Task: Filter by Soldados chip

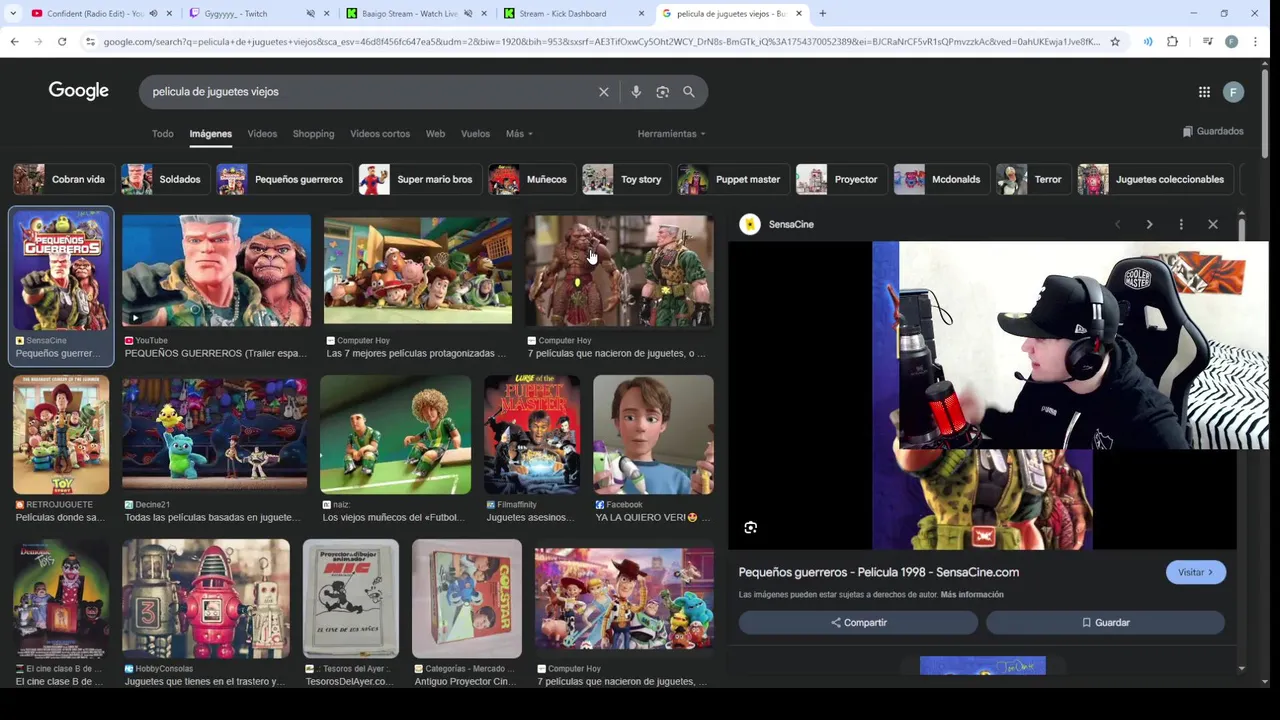Action: 165,179
